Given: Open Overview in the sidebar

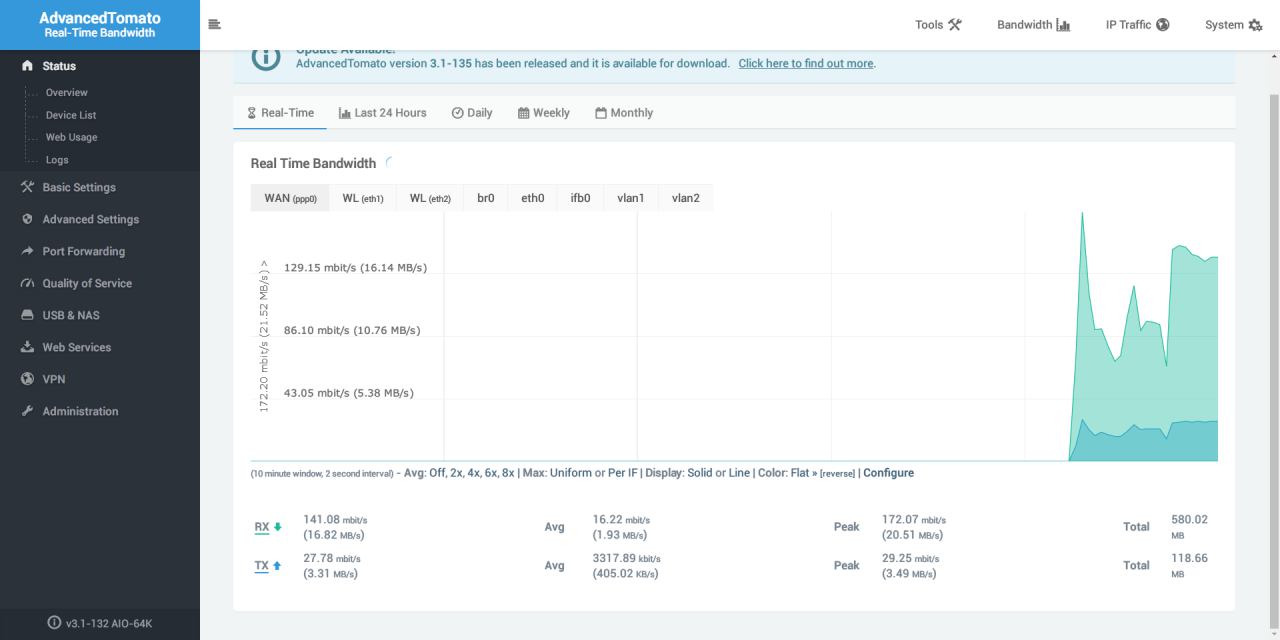Looking at the screenshot, I should click(67, 93).
